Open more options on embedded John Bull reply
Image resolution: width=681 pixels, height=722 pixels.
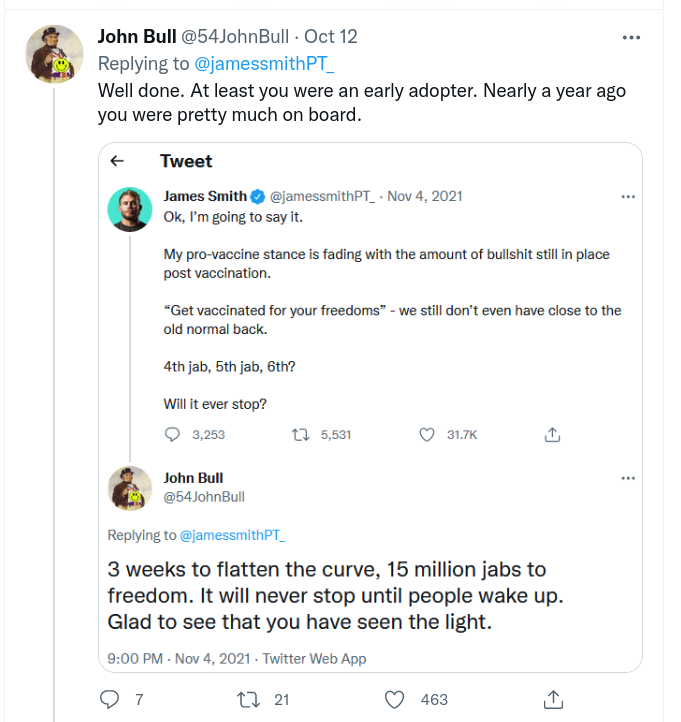627,478
